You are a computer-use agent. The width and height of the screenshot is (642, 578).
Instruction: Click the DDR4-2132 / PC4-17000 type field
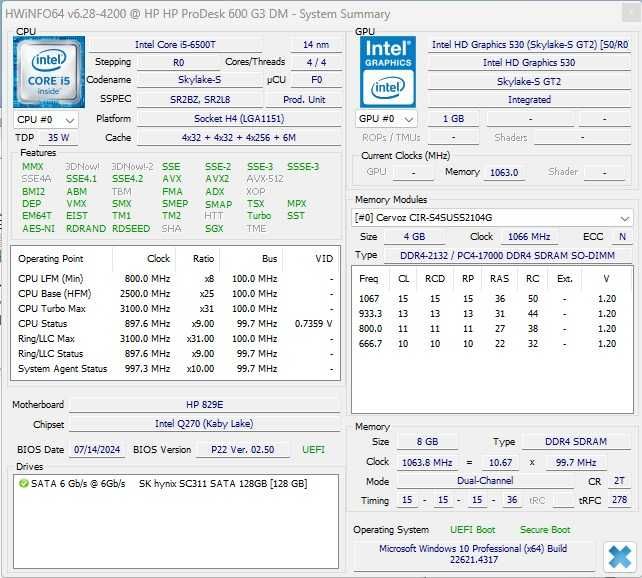point(507,255)
